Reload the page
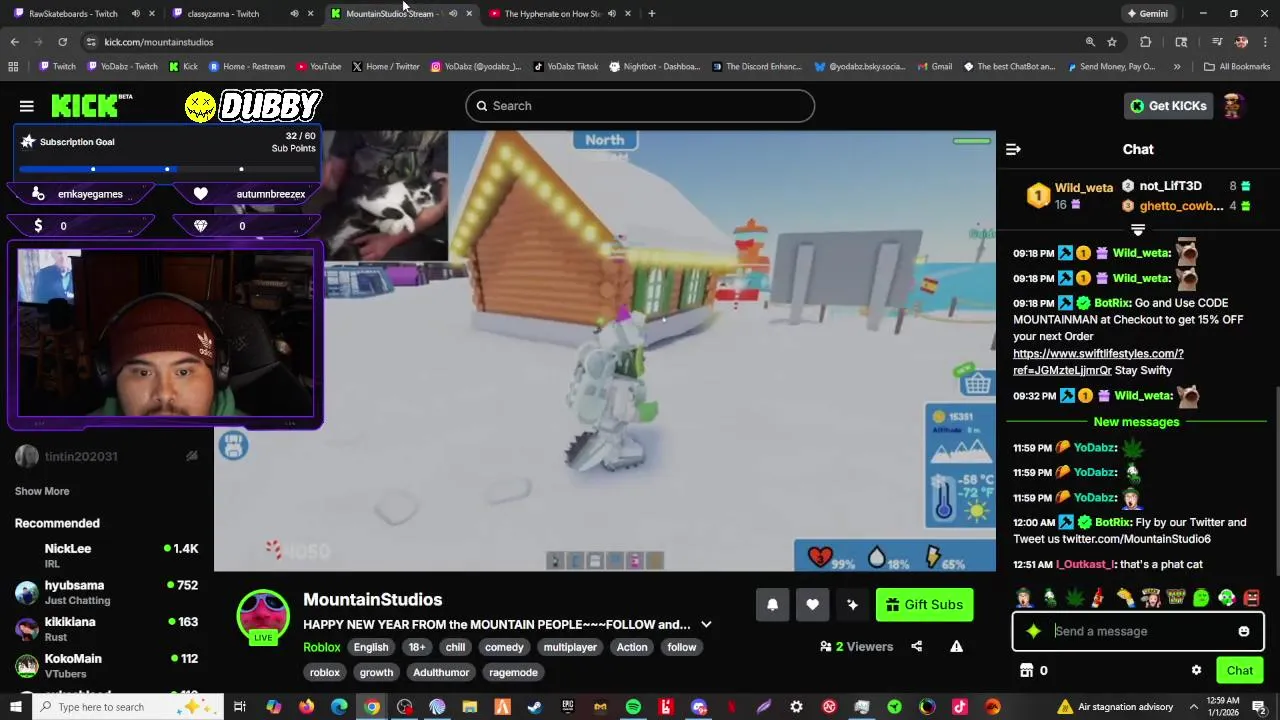Image resolution: width=1280 pixels, height=720 pixels. (x=62, y=42)
